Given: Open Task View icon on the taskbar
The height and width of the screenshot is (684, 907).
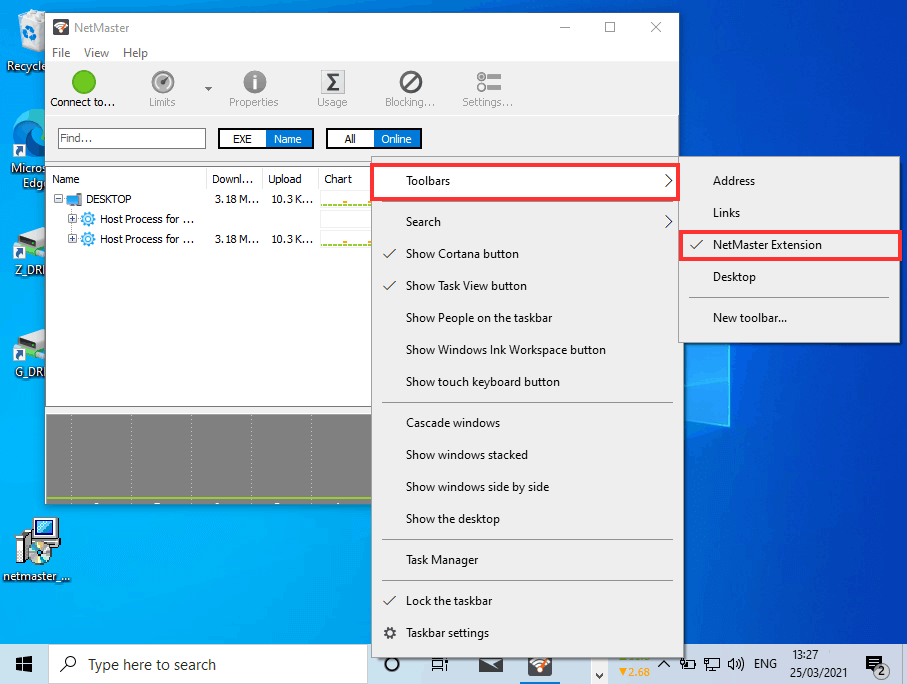Looking at the screenshot, I should [440, 665].
